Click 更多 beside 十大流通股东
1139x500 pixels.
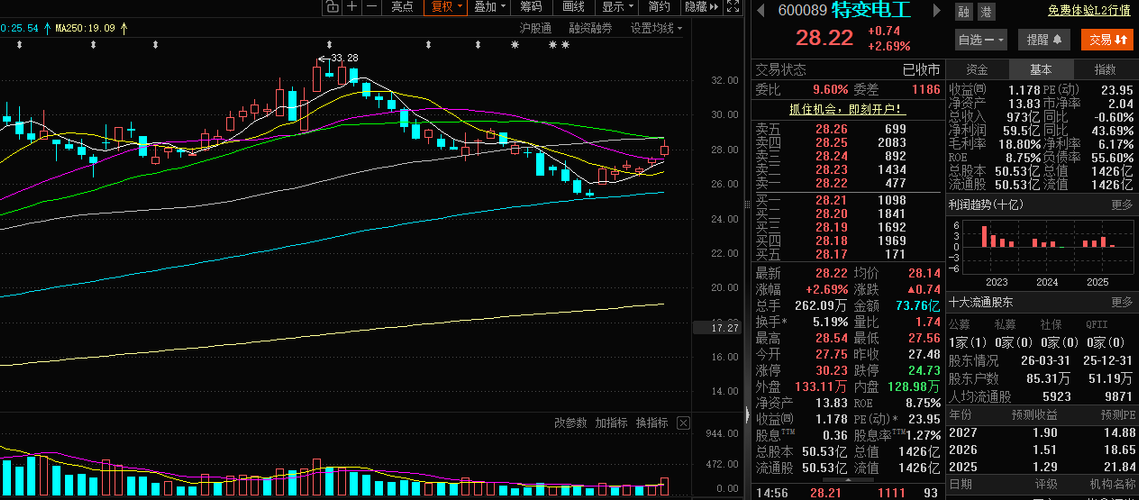point(1122,302)
